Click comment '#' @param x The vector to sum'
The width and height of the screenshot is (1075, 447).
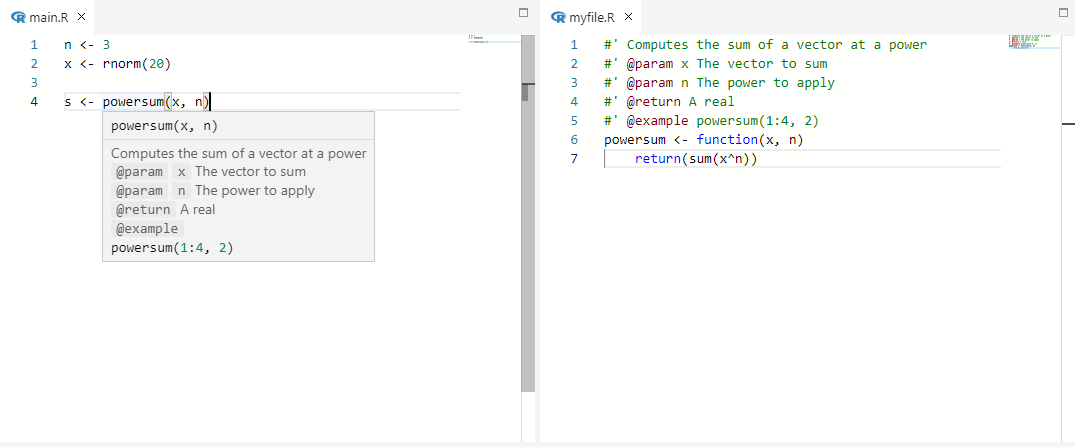(x=716, y=64)
